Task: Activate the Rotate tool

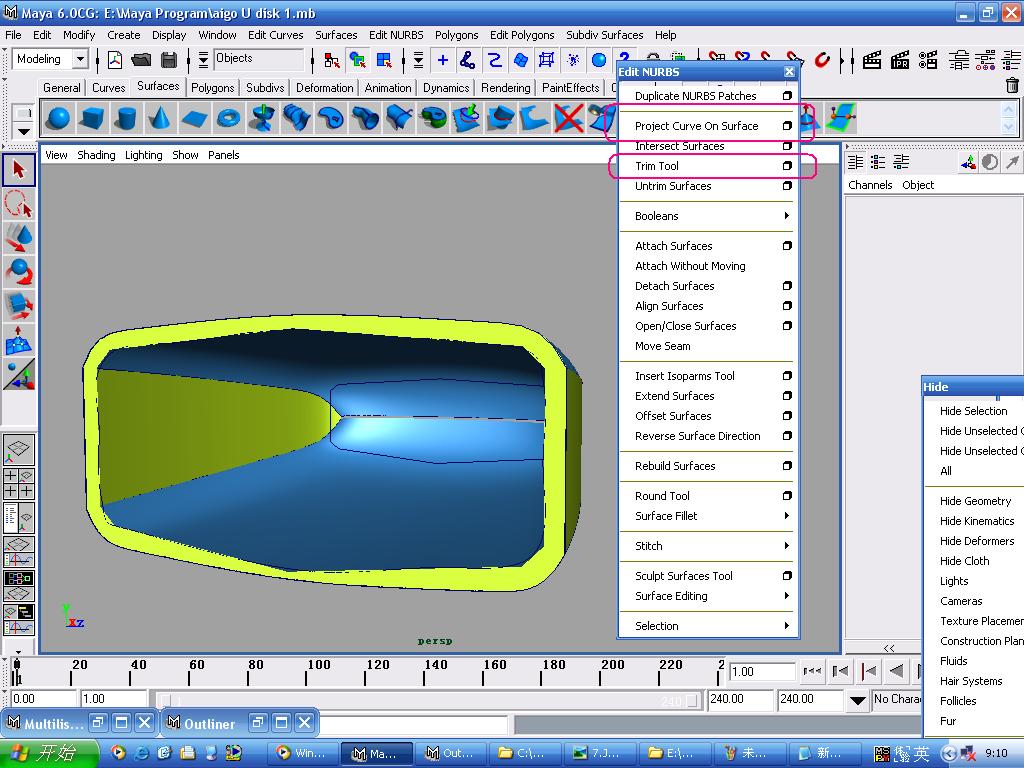Action: click(19, 272)
